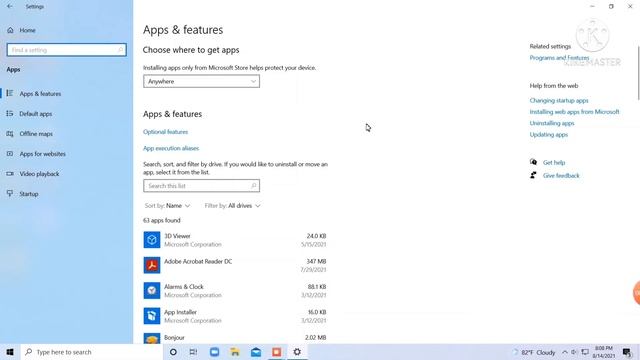Image resolution: width=640 pixels, height=360 pixels.
Task: Open the Optional features link
Action: click(x=165, y=132)
